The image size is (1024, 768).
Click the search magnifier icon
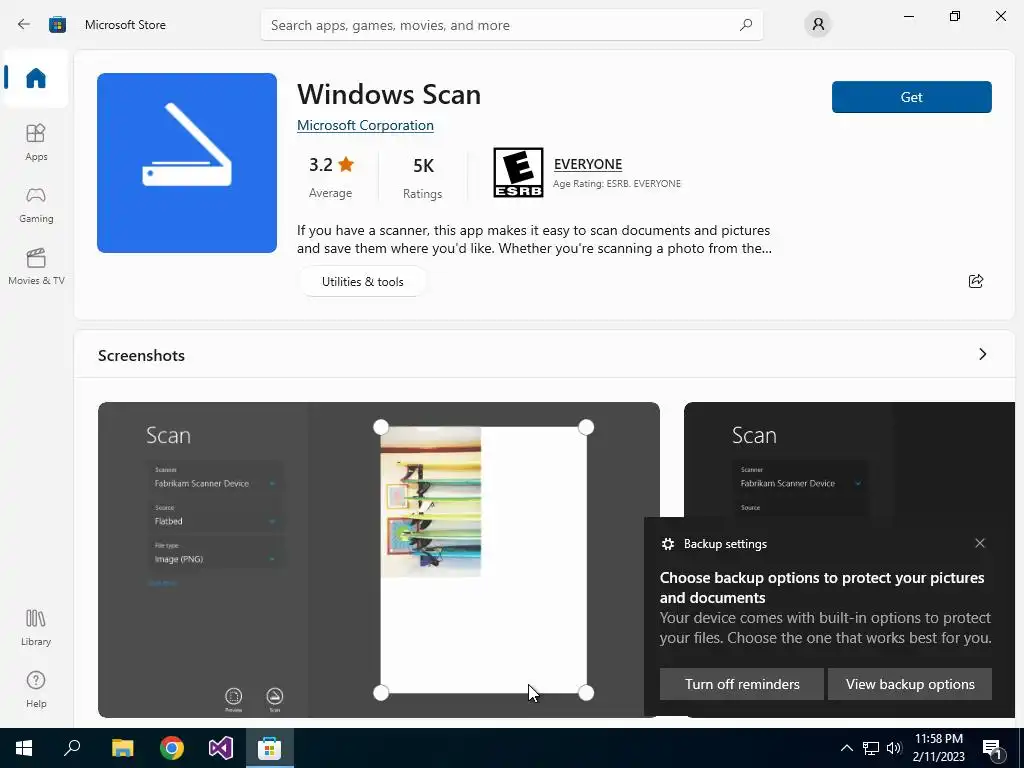click(746, 25)
